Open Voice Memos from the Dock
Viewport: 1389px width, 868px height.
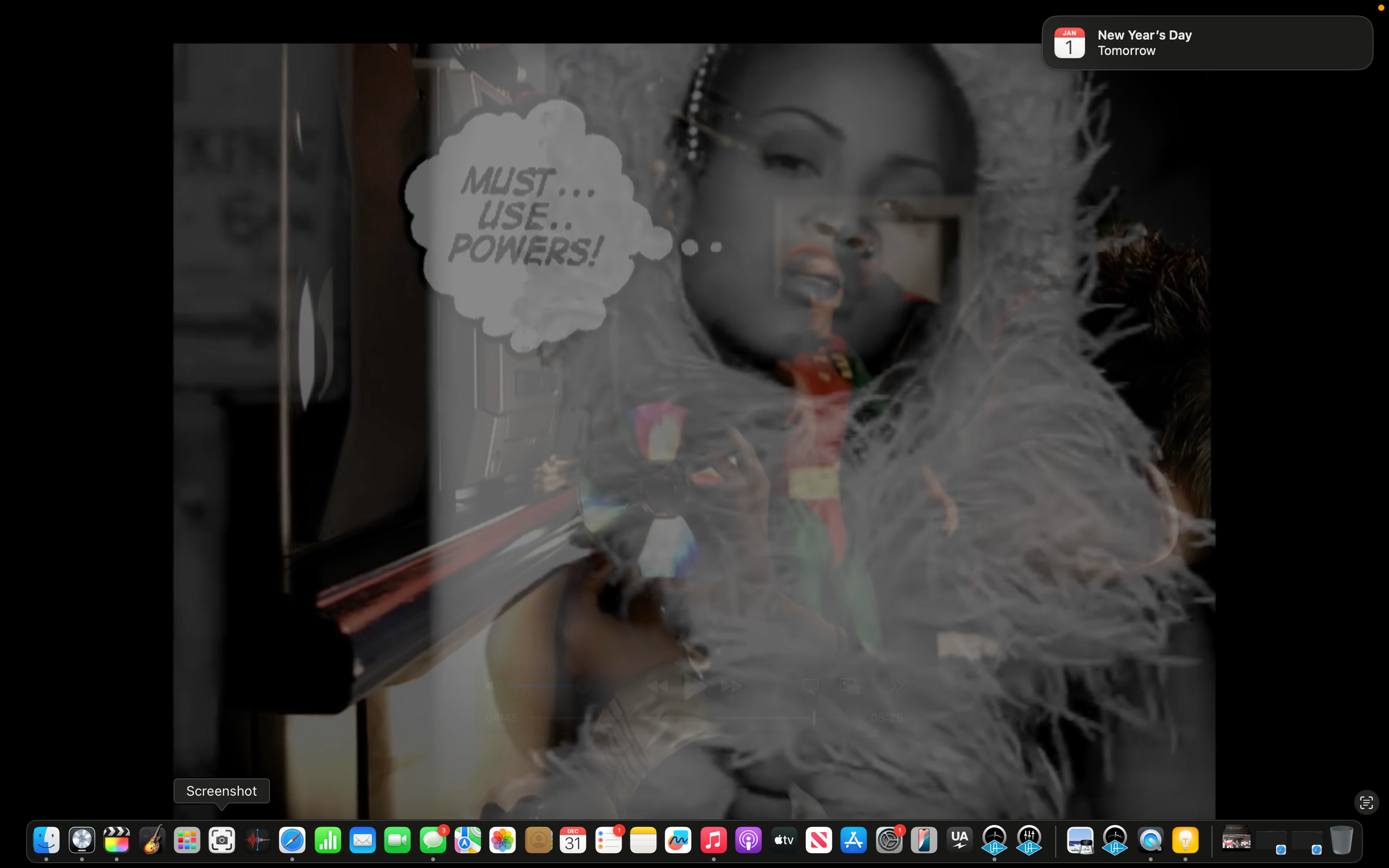257,841
